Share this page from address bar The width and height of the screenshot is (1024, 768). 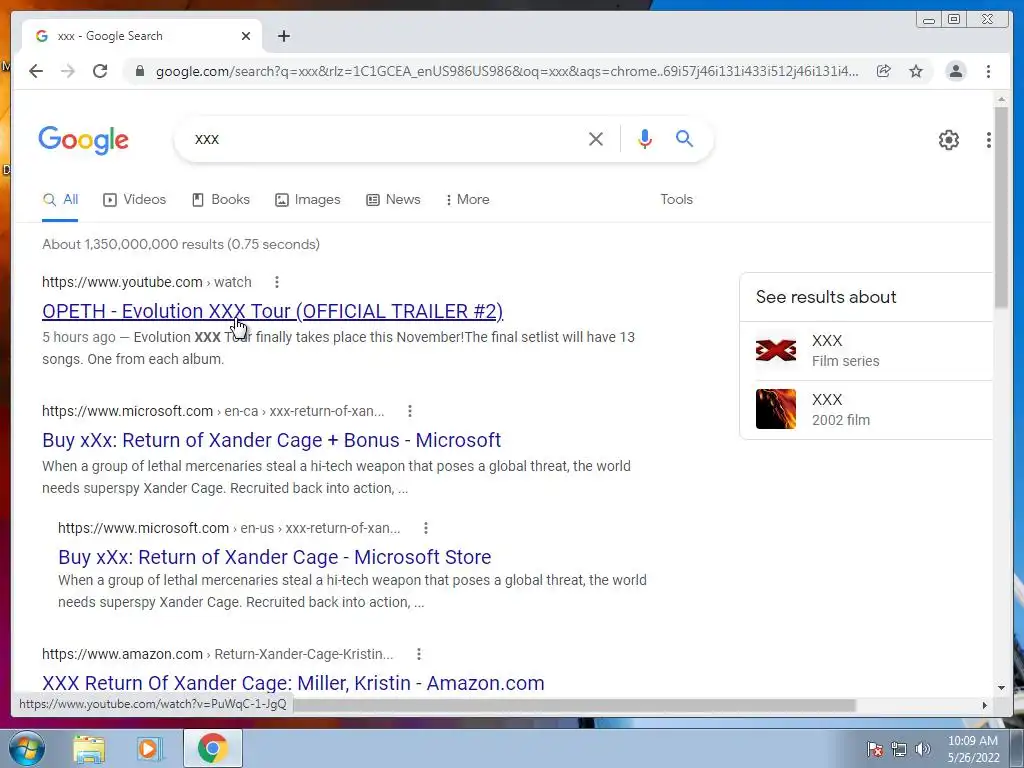pos(884,71)
